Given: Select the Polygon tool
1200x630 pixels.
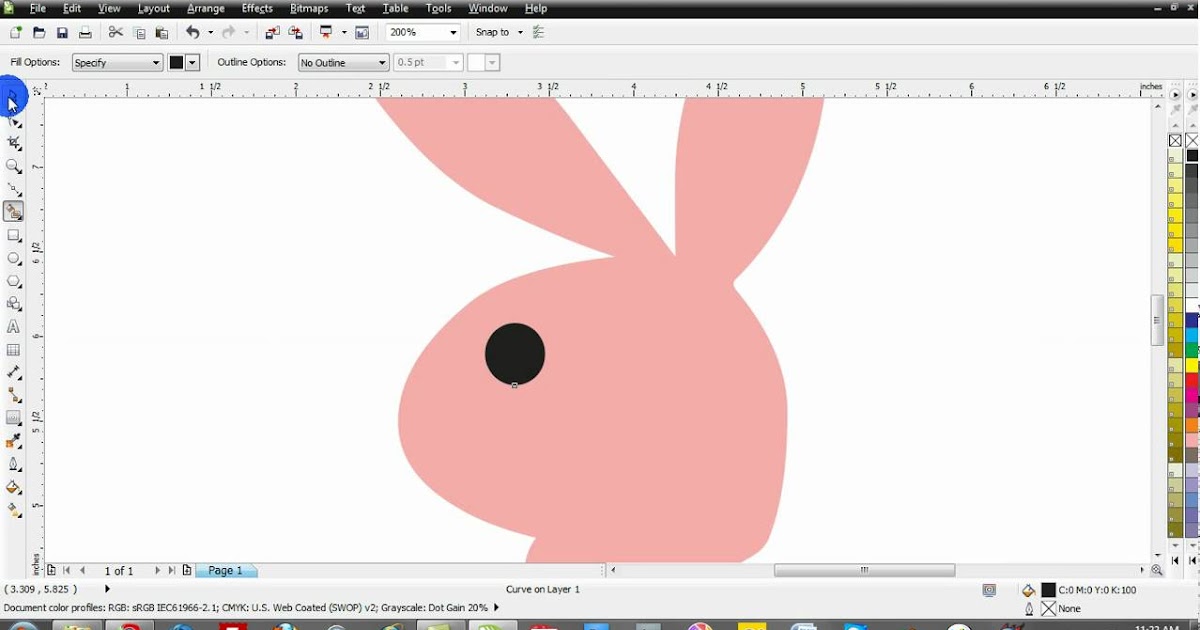Looking at the screenshot, I should click(x=14, y=282).
